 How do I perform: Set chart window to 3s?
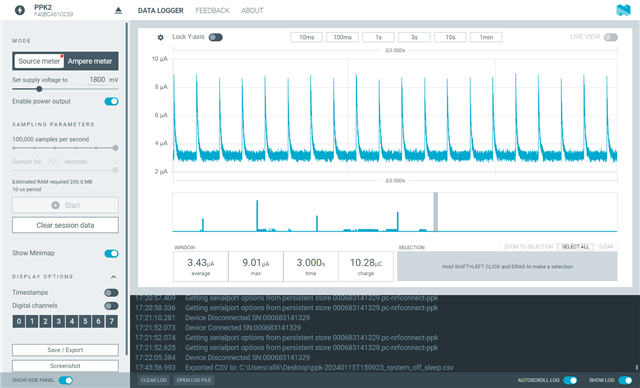tap(414, 38)
